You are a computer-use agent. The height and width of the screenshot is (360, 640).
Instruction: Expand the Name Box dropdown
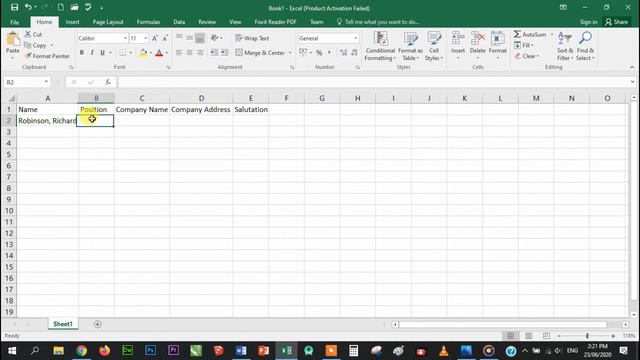[46, 82]
